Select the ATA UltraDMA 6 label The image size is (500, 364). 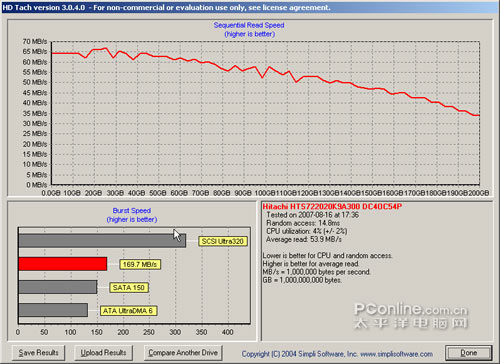tap(128, 311)
